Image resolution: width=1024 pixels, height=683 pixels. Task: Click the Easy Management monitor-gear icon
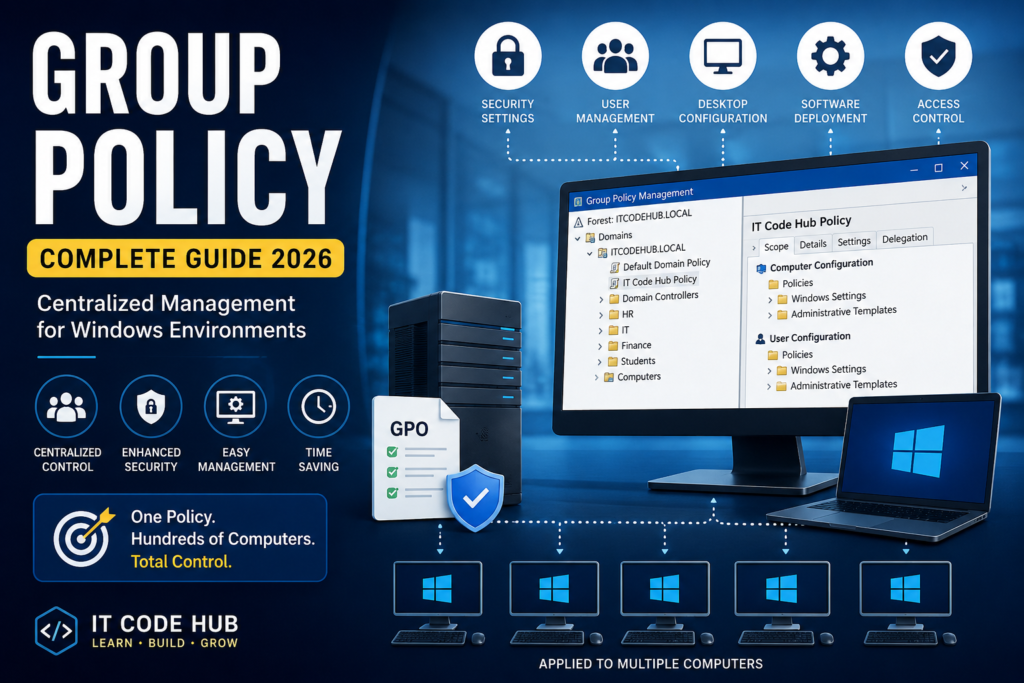(x=235, y=406)
